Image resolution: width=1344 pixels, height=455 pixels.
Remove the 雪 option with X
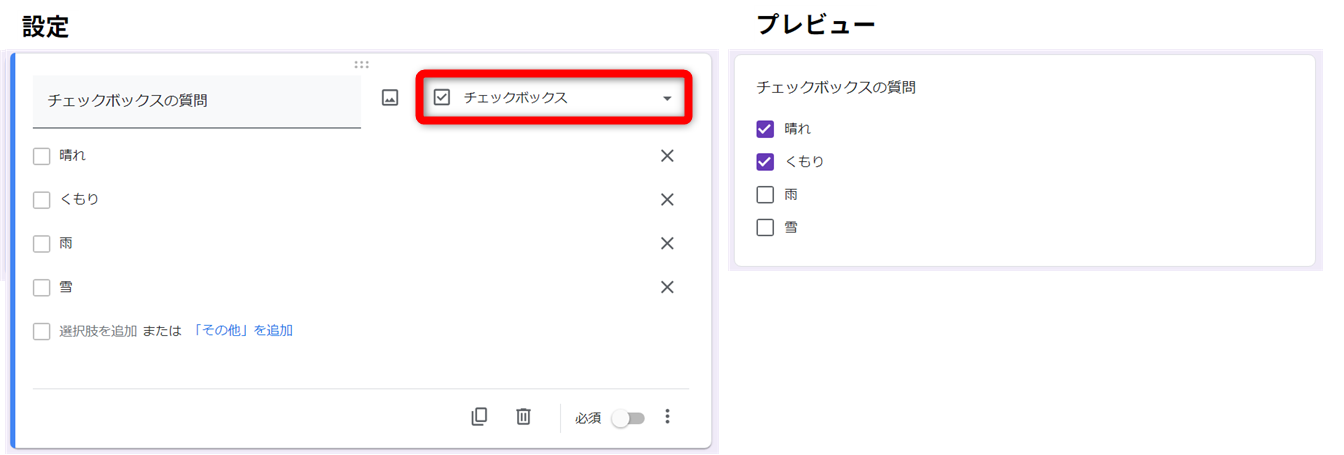point(667,288)
